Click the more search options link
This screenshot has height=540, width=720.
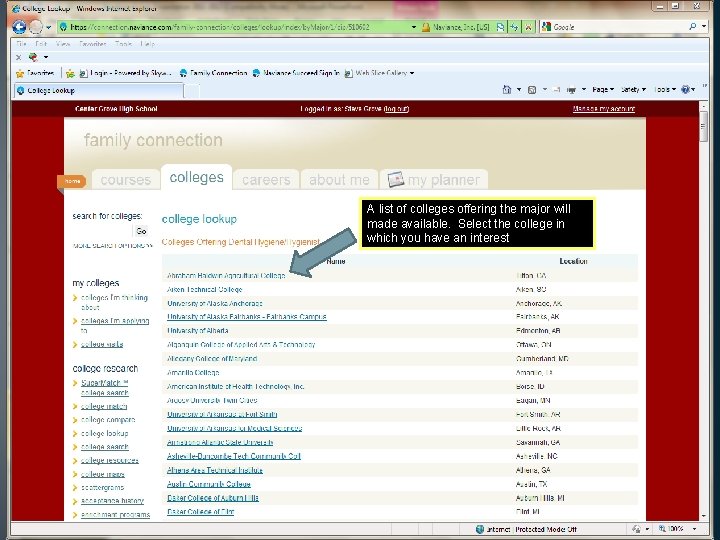[x=112, y=246]
